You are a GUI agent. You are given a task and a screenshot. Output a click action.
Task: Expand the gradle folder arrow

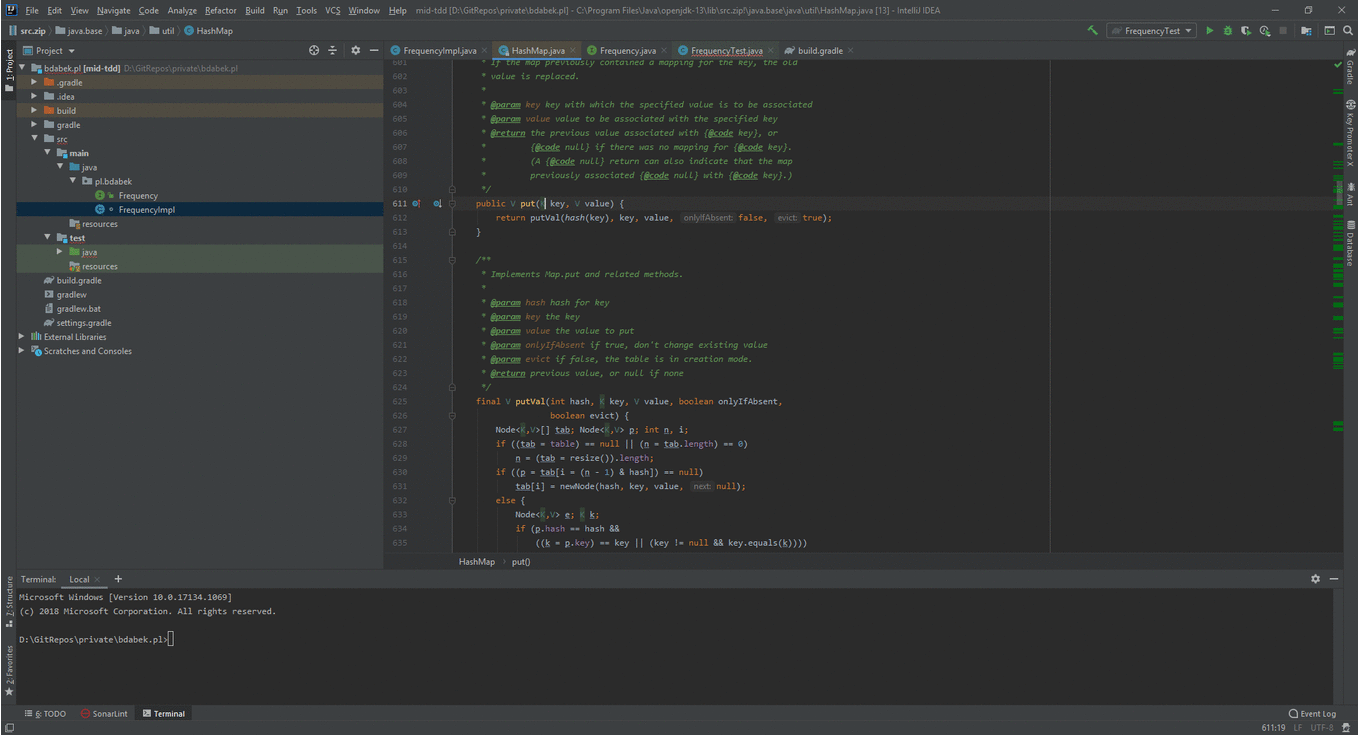click(x=35, y=125)
